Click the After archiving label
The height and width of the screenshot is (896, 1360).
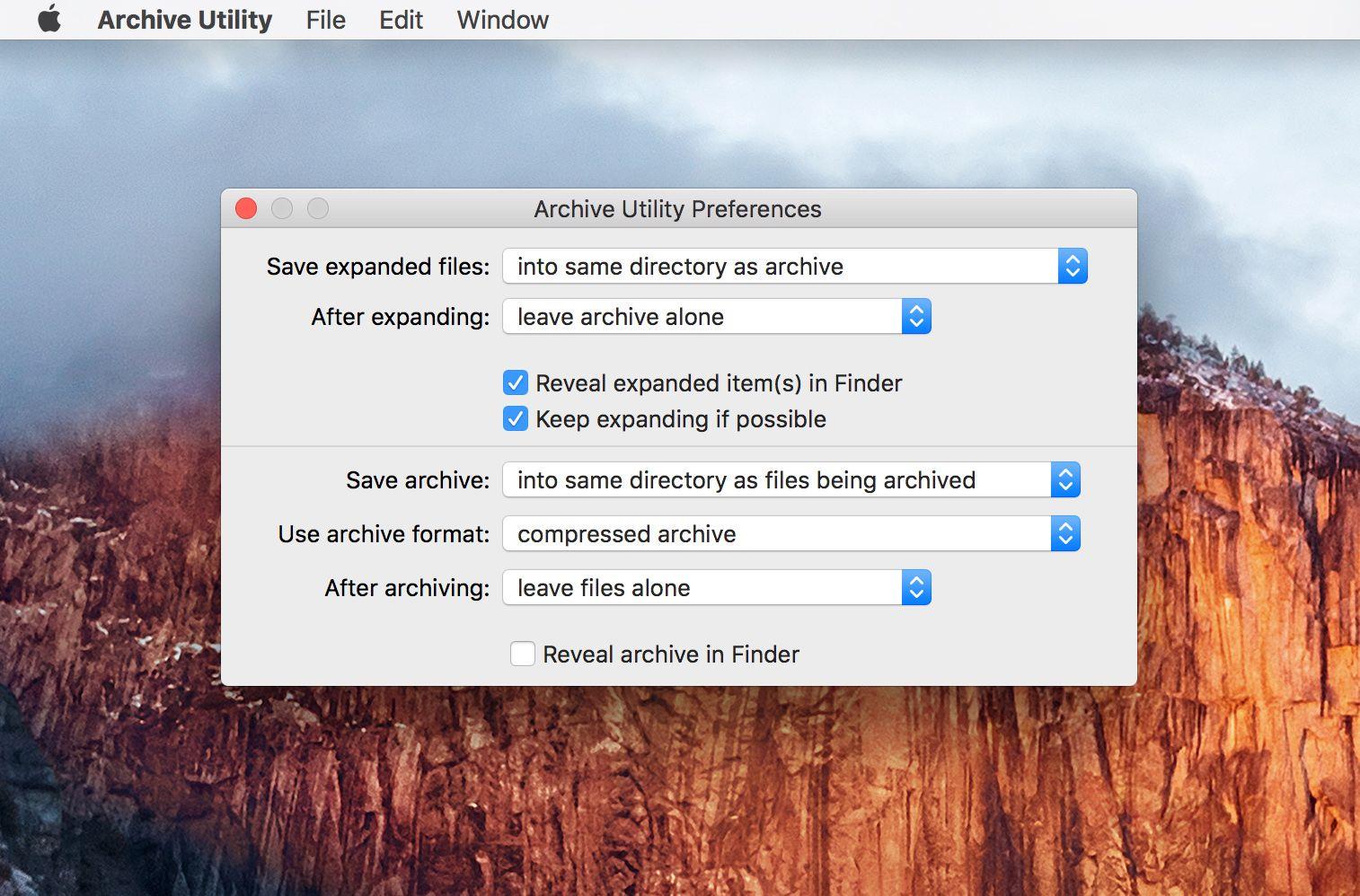(408, 588)
